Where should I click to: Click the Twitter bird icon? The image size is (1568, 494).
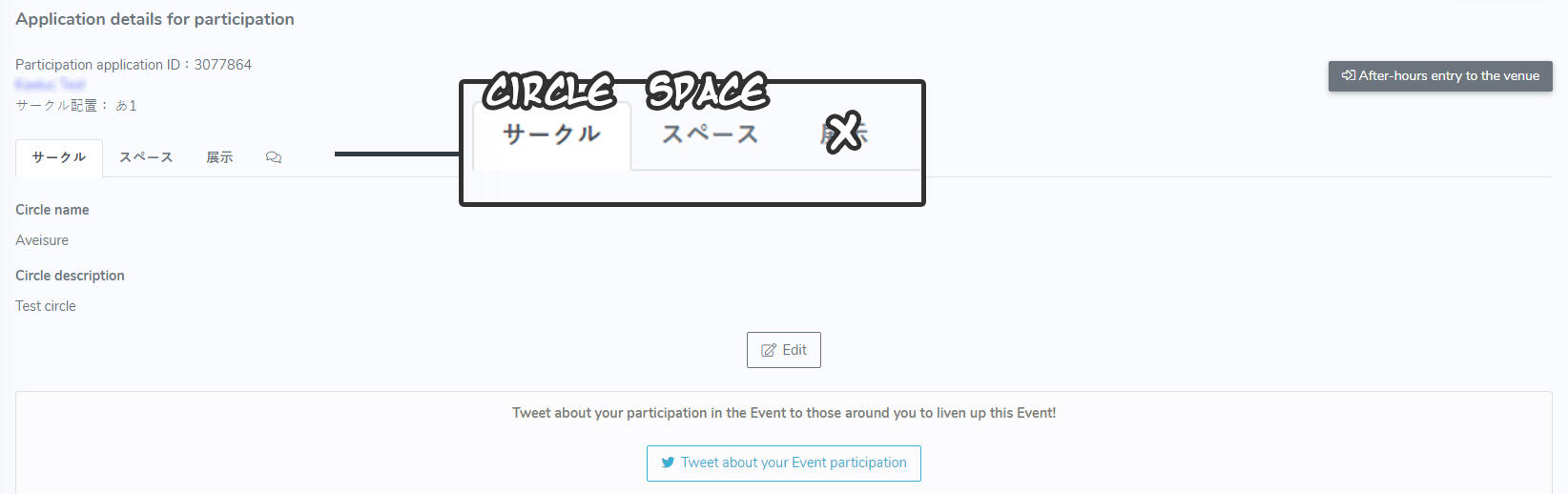[x=668, y=463]
